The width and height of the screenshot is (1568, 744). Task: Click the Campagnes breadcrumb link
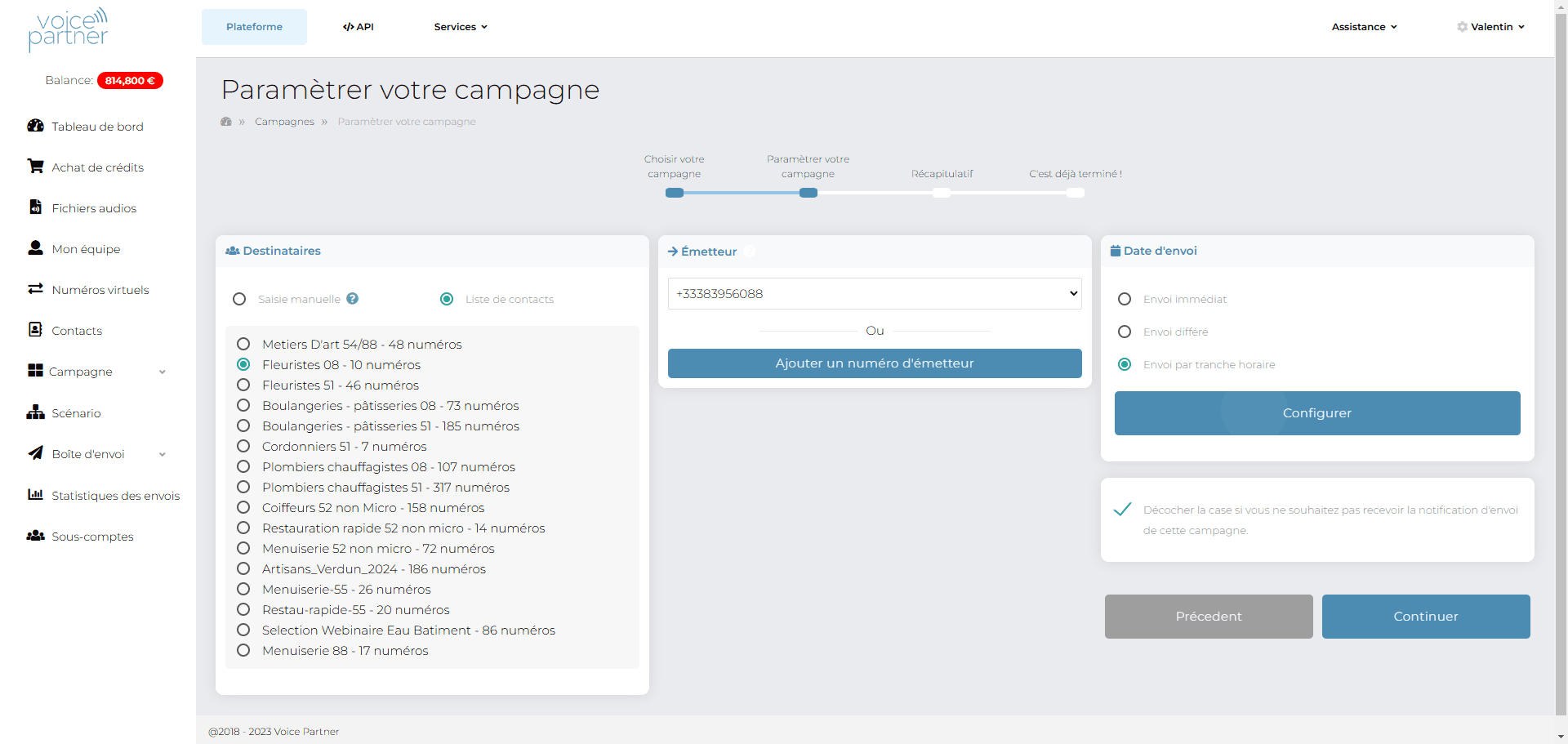coord(284,122)
